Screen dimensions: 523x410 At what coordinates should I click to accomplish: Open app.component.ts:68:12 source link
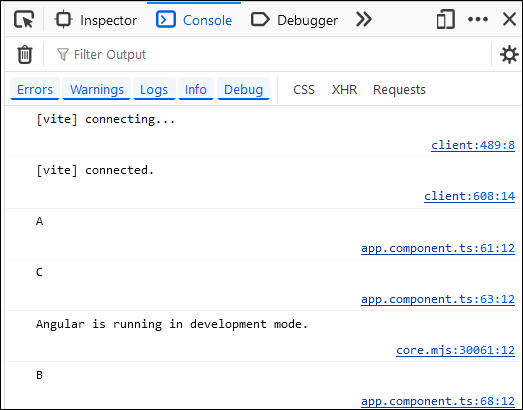click(438, 401)
